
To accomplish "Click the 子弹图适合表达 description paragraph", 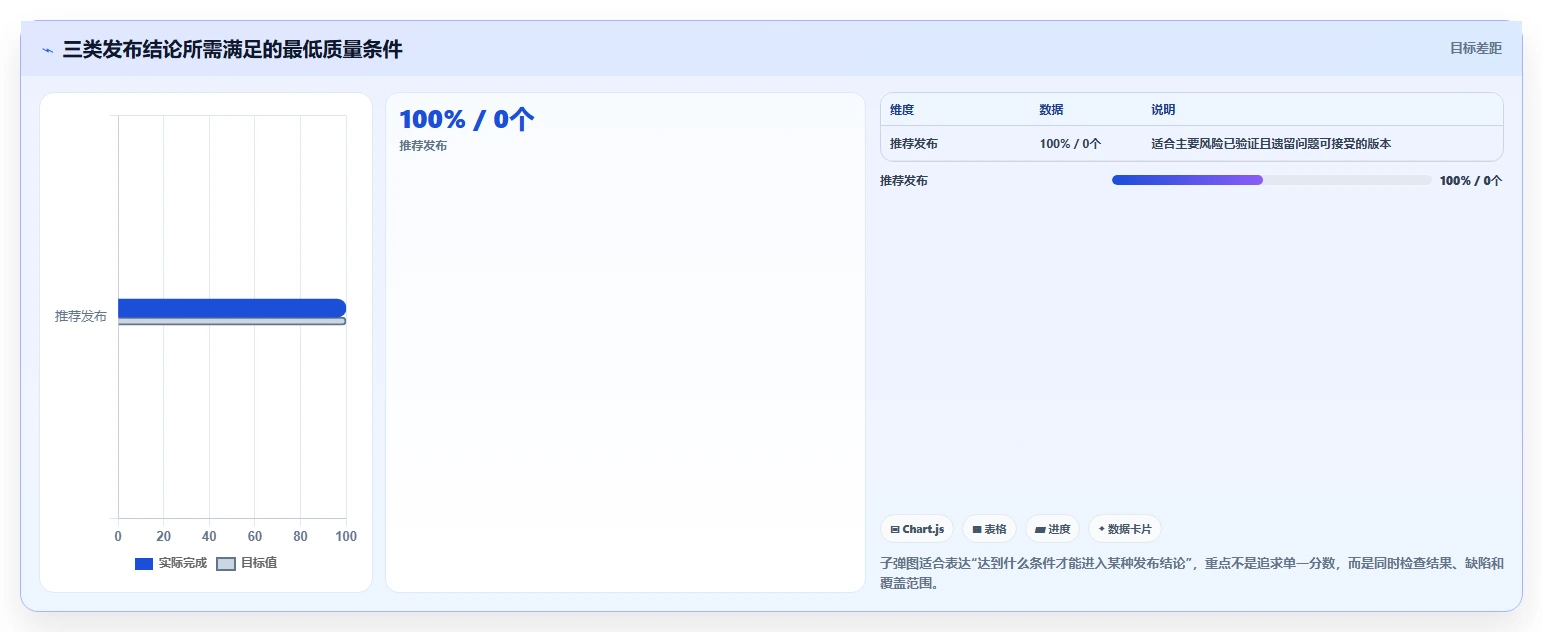I will [x=1191, y=573].
